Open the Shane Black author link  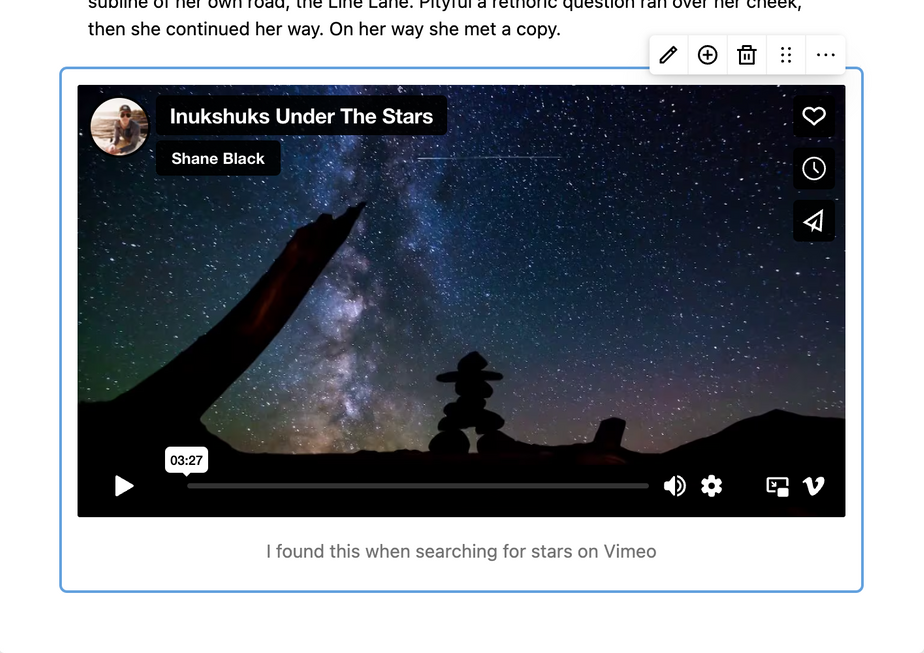218,158
